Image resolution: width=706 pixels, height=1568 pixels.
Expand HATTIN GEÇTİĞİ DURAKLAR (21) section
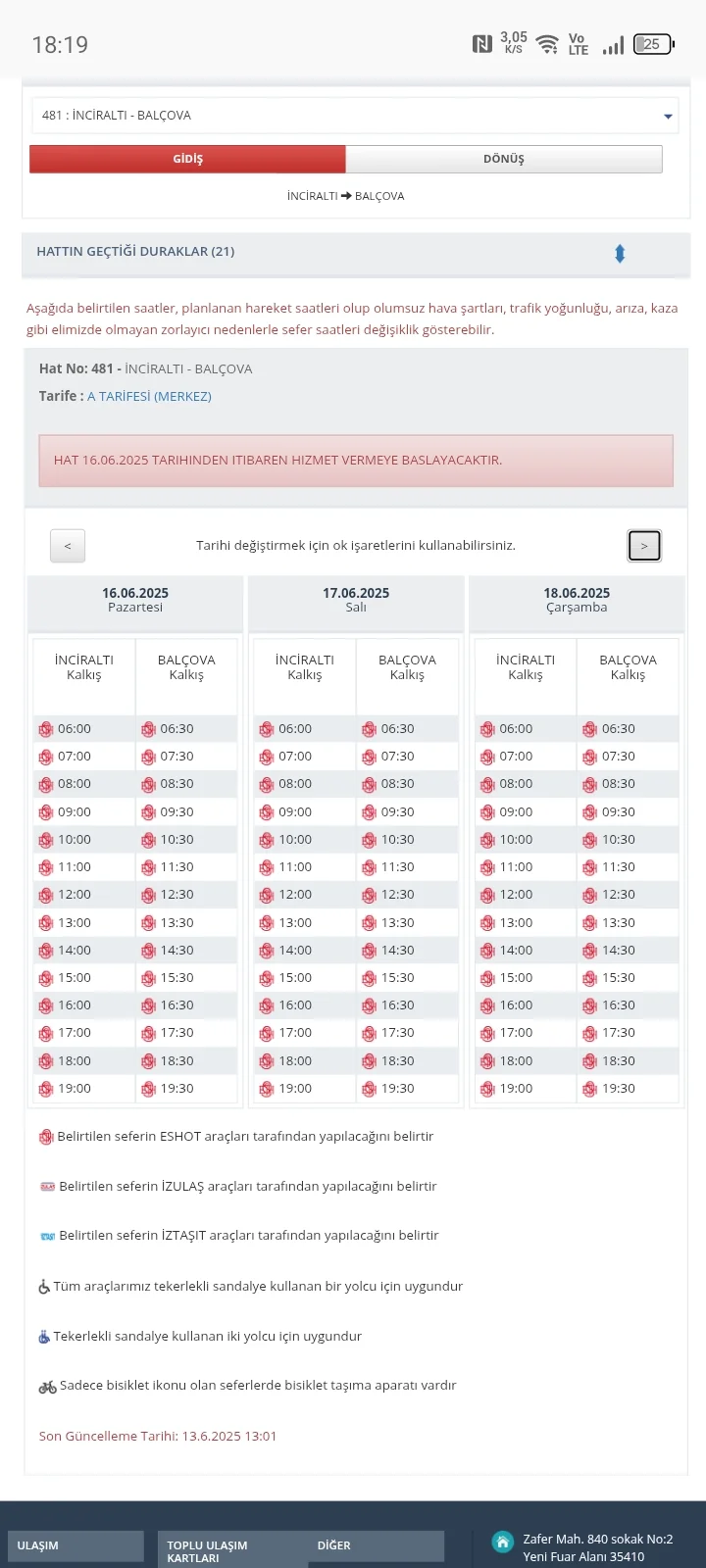[x=135, y=252]
